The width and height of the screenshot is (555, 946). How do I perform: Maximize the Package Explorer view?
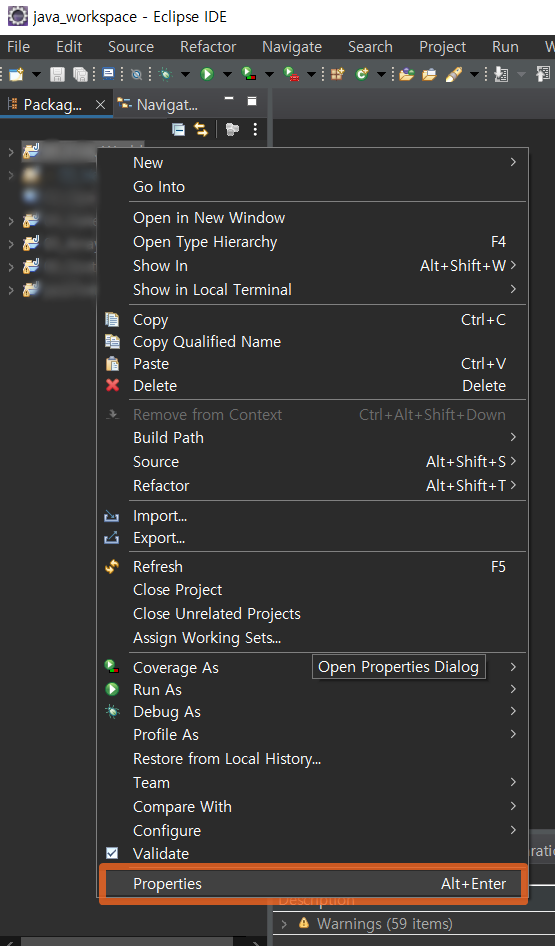pos(252,101)
